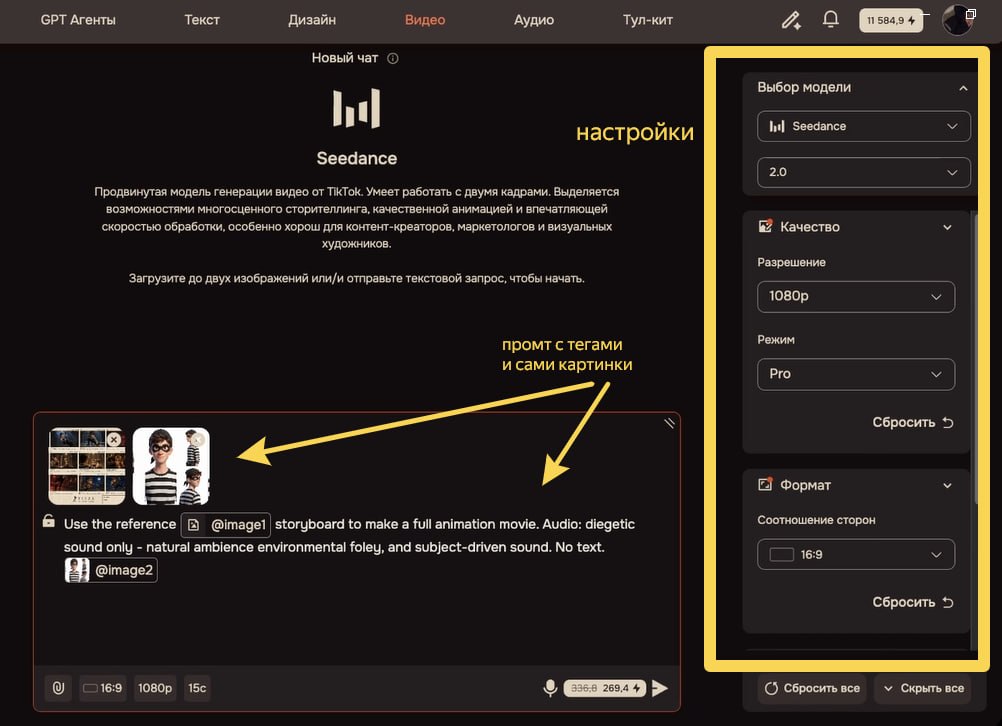Click the Формат section icon
This screenshot has height=726, width=1002.
[x=765, y=484]
